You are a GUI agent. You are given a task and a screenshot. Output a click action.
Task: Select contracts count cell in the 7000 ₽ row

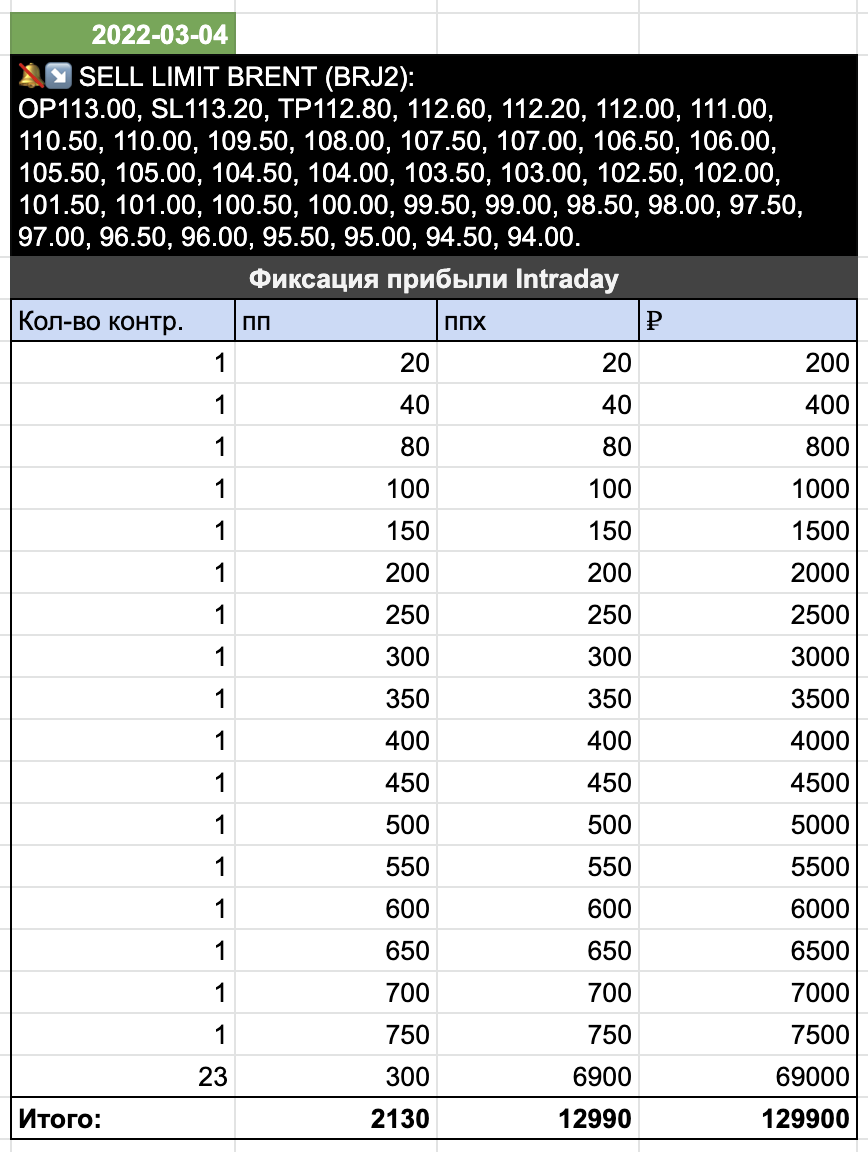click(x=123, y=992)
